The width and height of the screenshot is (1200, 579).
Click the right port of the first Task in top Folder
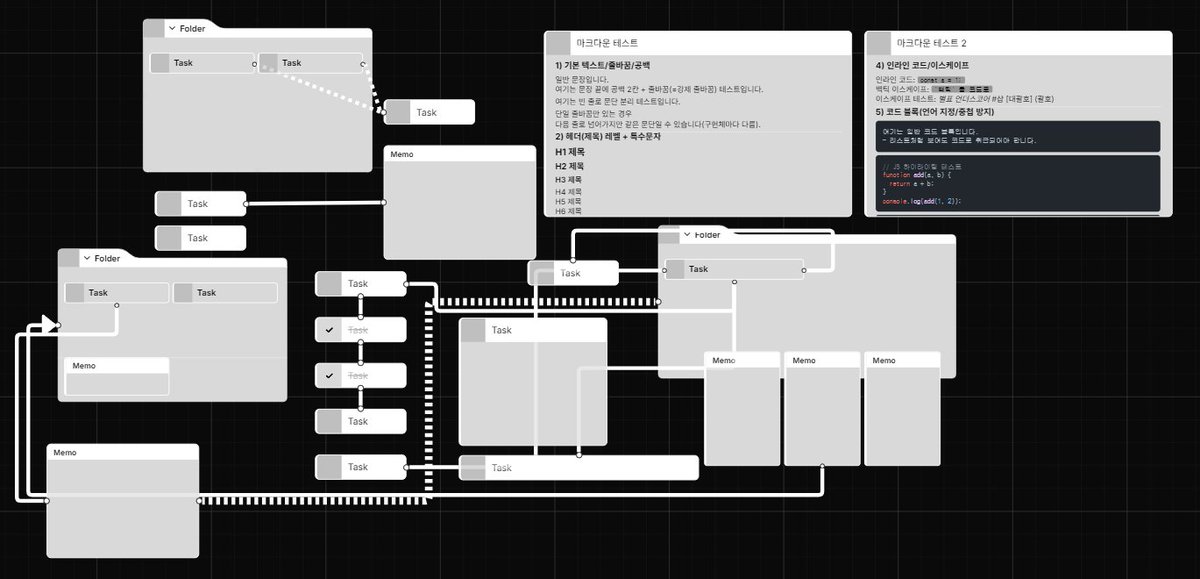(255, 64)
